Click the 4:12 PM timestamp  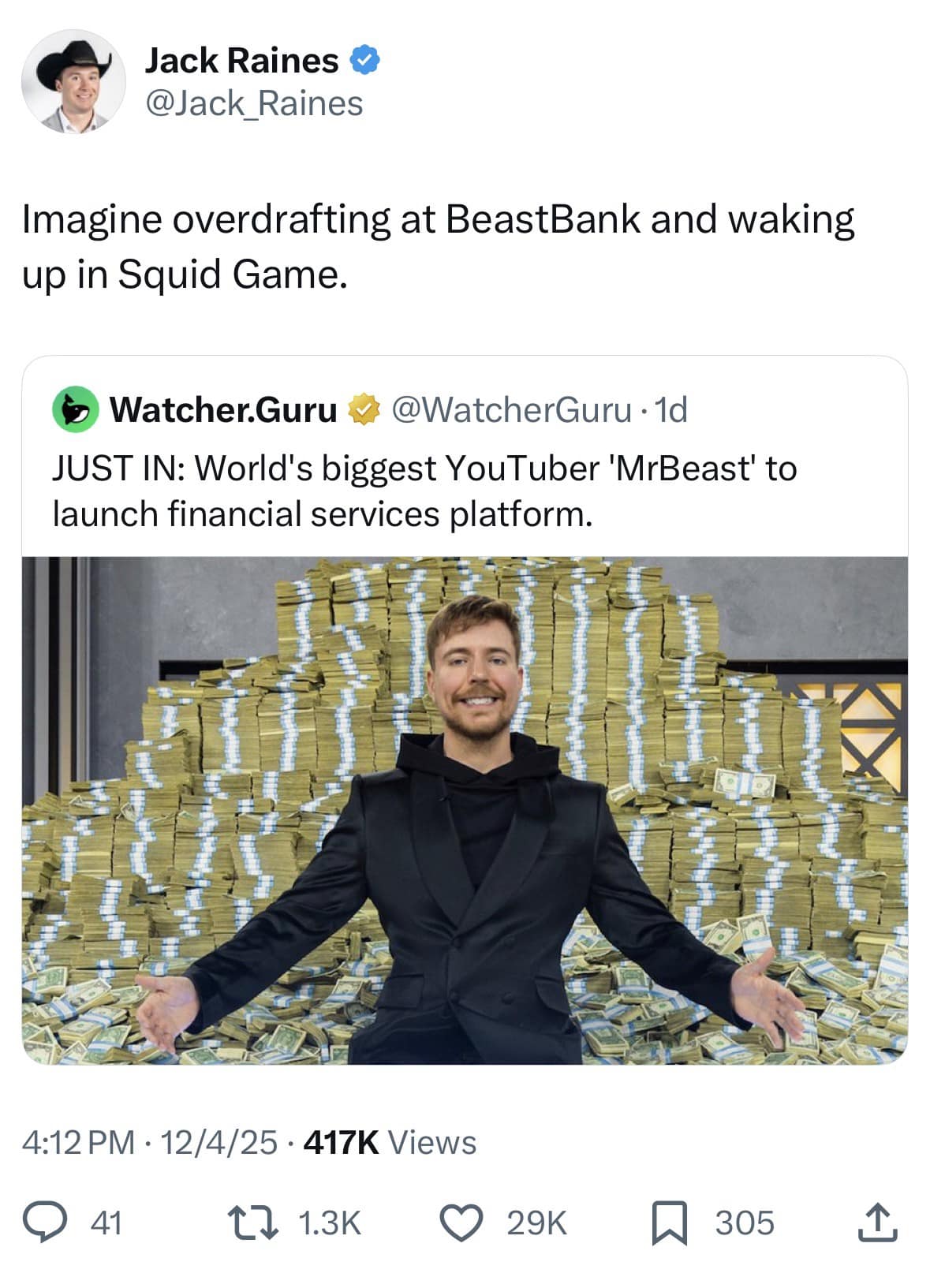pos(79,1141)
